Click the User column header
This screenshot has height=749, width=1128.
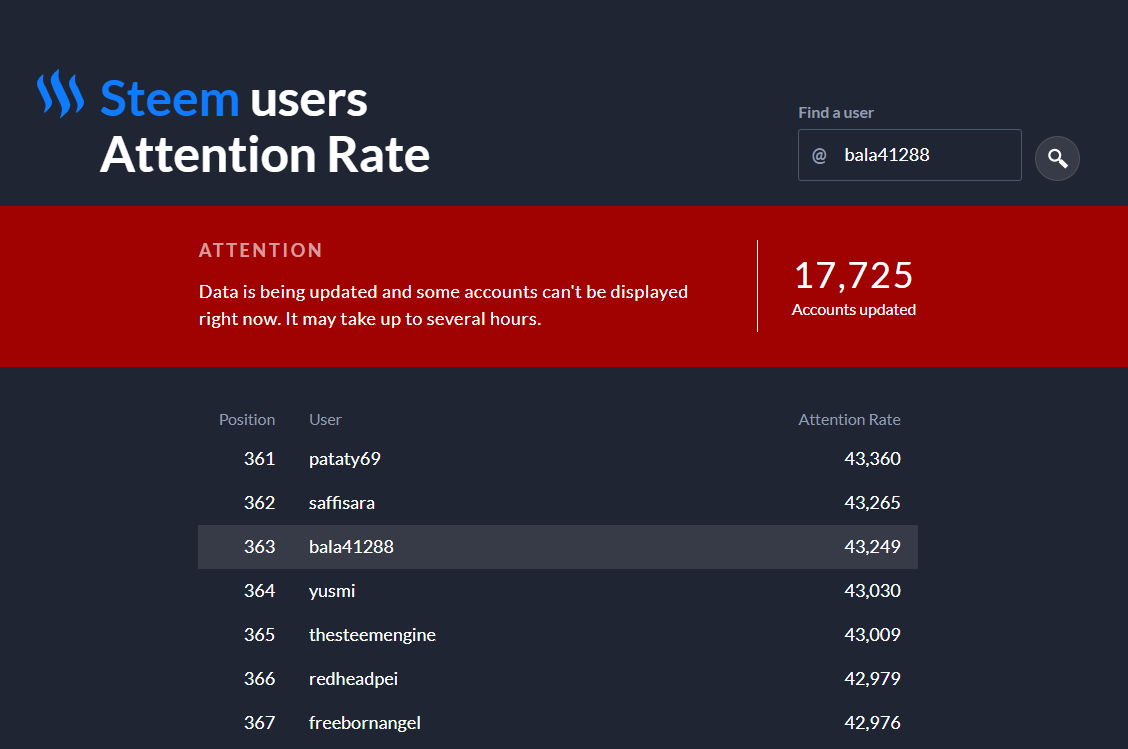(x=325, y=419)
